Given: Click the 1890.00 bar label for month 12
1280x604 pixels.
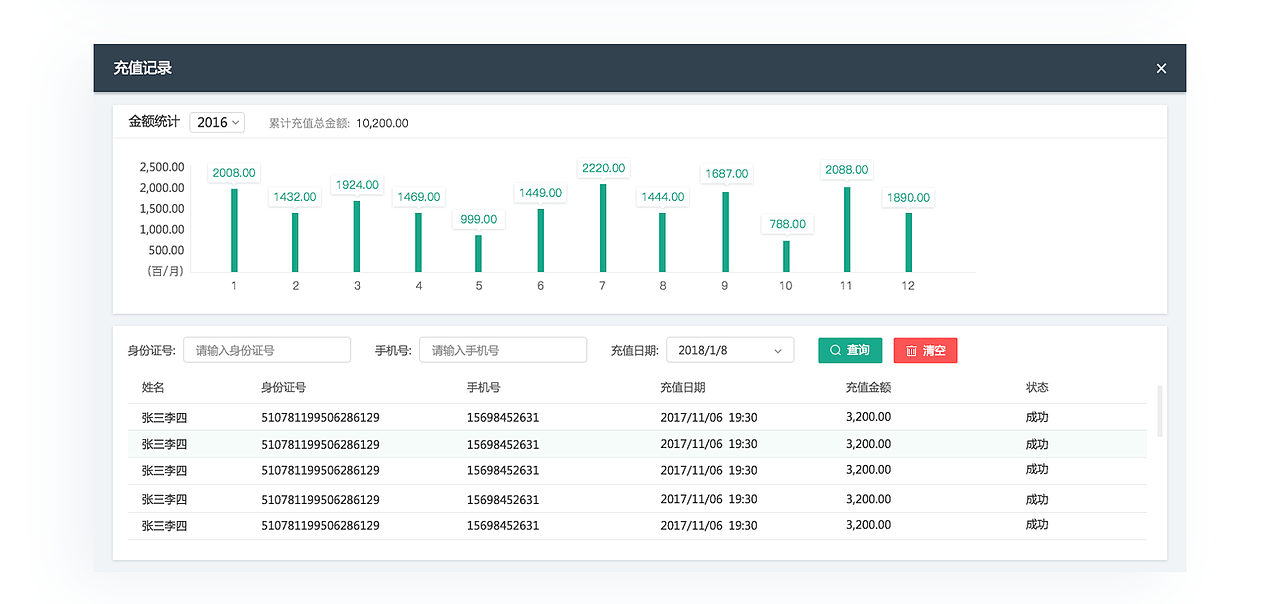Looking at the screenshot, I should tap(908, 198).
